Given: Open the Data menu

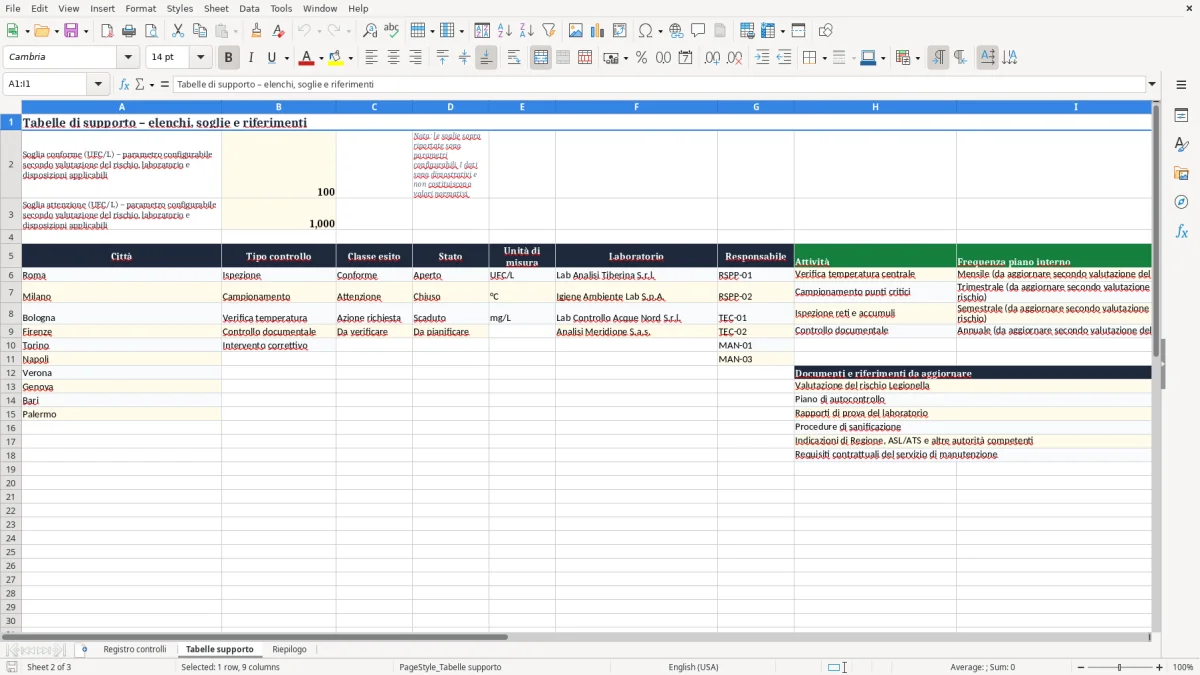Looking at the screenshot, I should coord(249,8).
